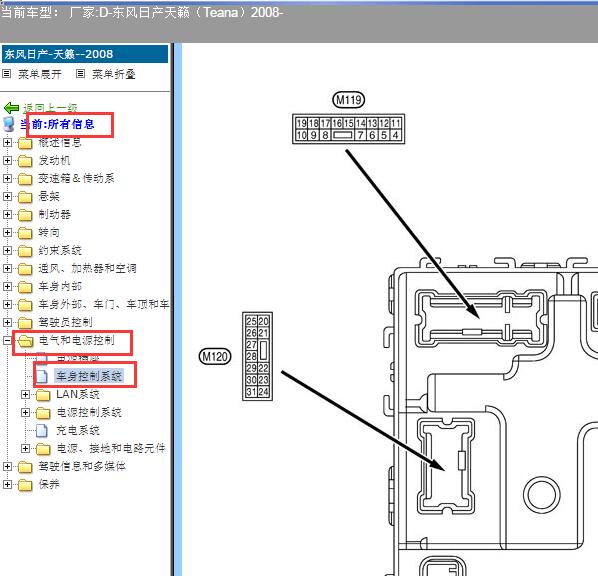Click 菜单展开 to expand all menus
Image resolution: width=598 pixels, height=576 pixels.
[40, 74]
